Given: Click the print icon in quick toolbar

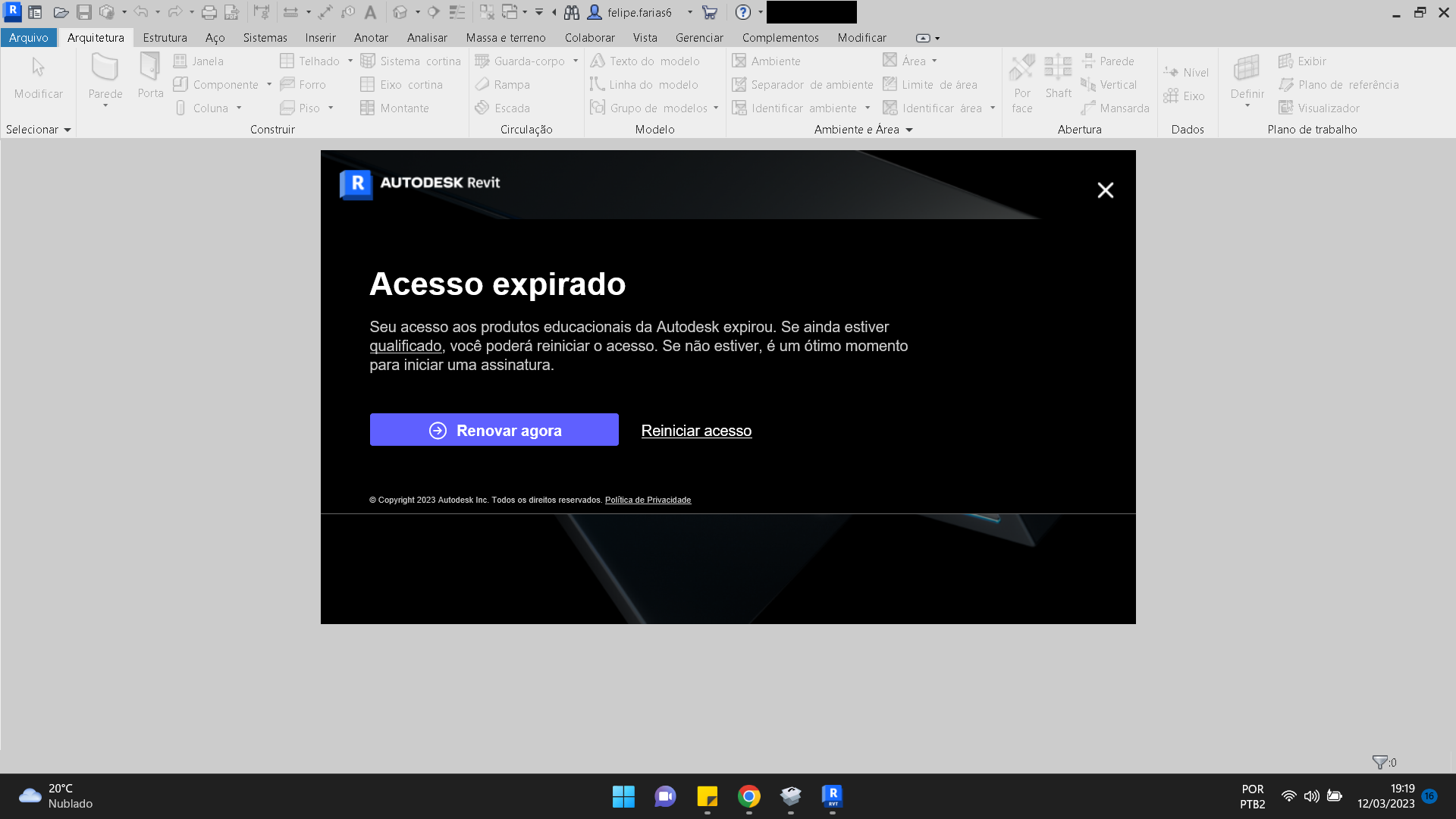Looking at the screenshot, I should (209, 12).
